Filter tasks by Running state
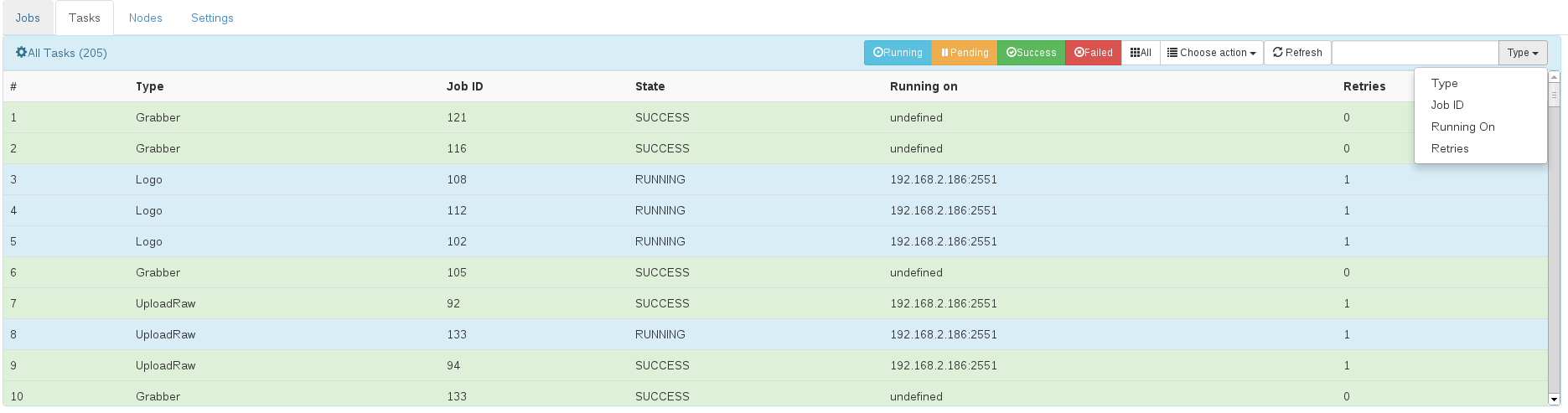The image size is (1568, 413). [x=898, y=53]
